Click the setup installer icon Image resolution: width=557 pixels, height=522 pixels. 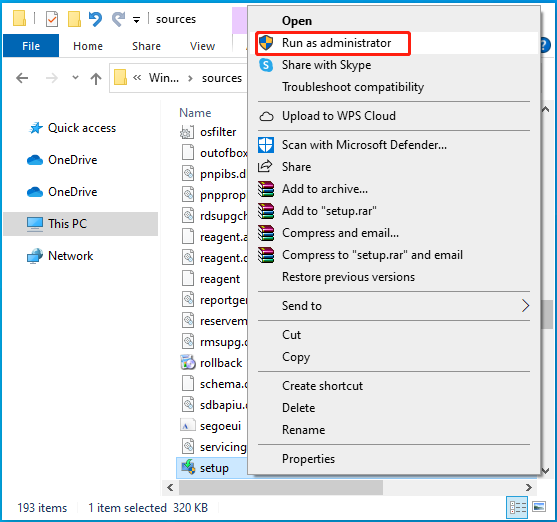click(x=188, y=467)
